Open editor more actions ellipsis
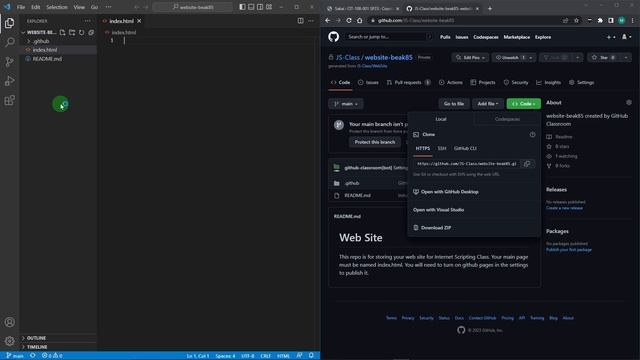The width and height of the screenshot is (640, 360). click(311, 21)
